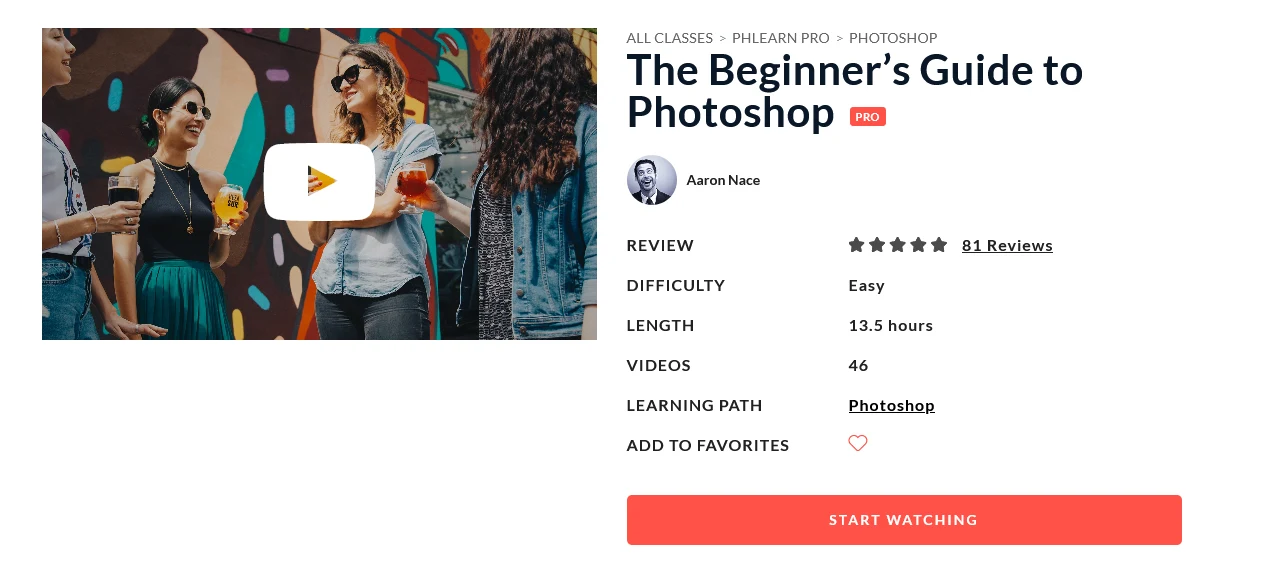The image size is (1263, 563).
Task: Click the Easy difficulty value
Action: 867,285
